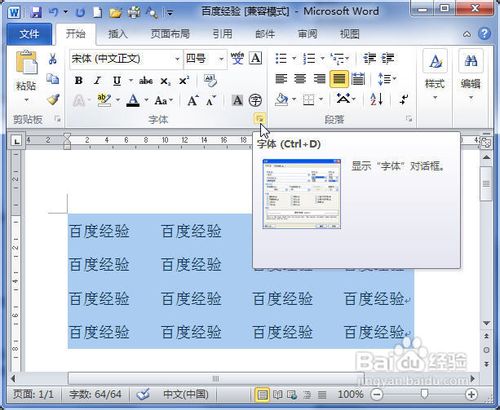This screenshot has height=410, width=500.
Task: Click the quick print icon
Action: 134,13
